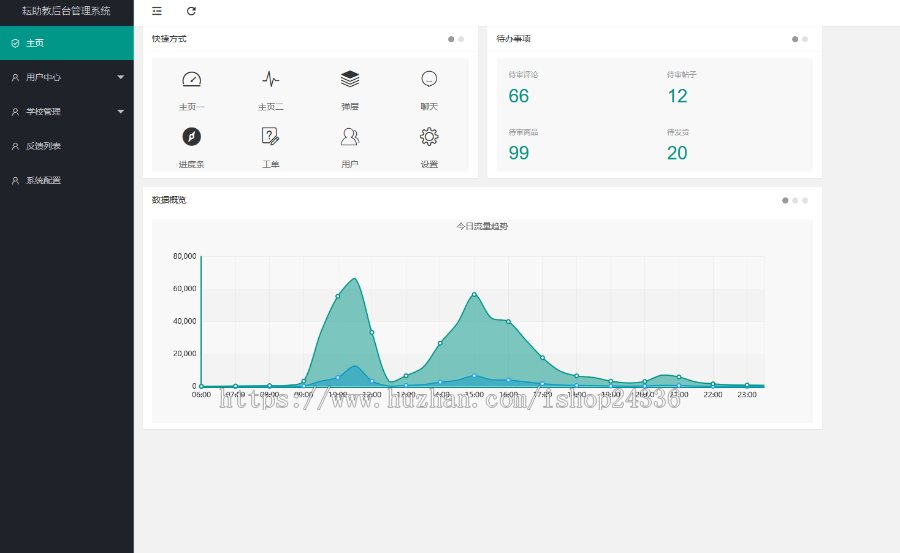900x553 pixels.
Task: Expand the 学校管理 sidebar menu arrow
Action: click(x=121, y=111)
